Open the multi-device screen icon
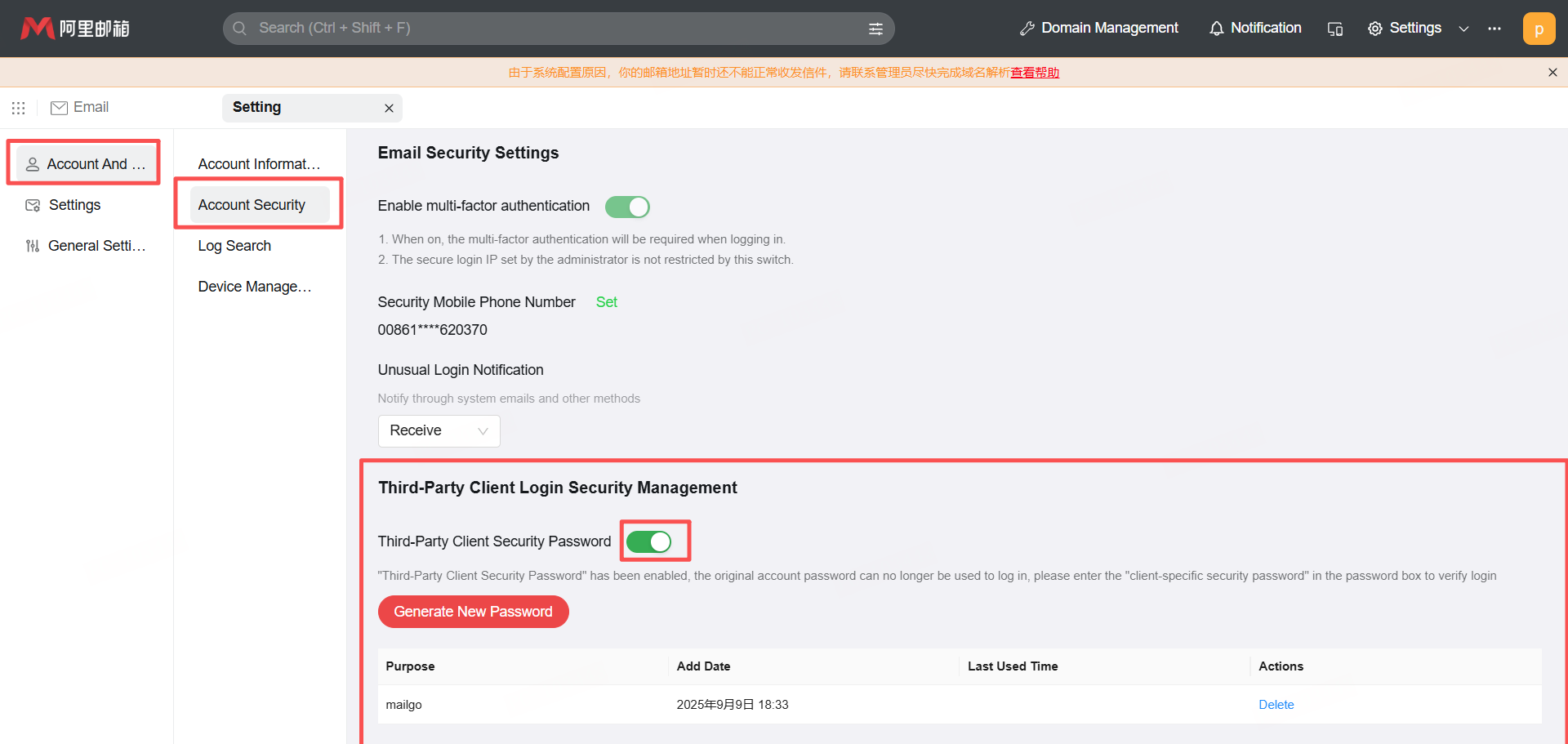This screenshot has height=744, width=1568. pyautogui.click(x=1335, y=29)
